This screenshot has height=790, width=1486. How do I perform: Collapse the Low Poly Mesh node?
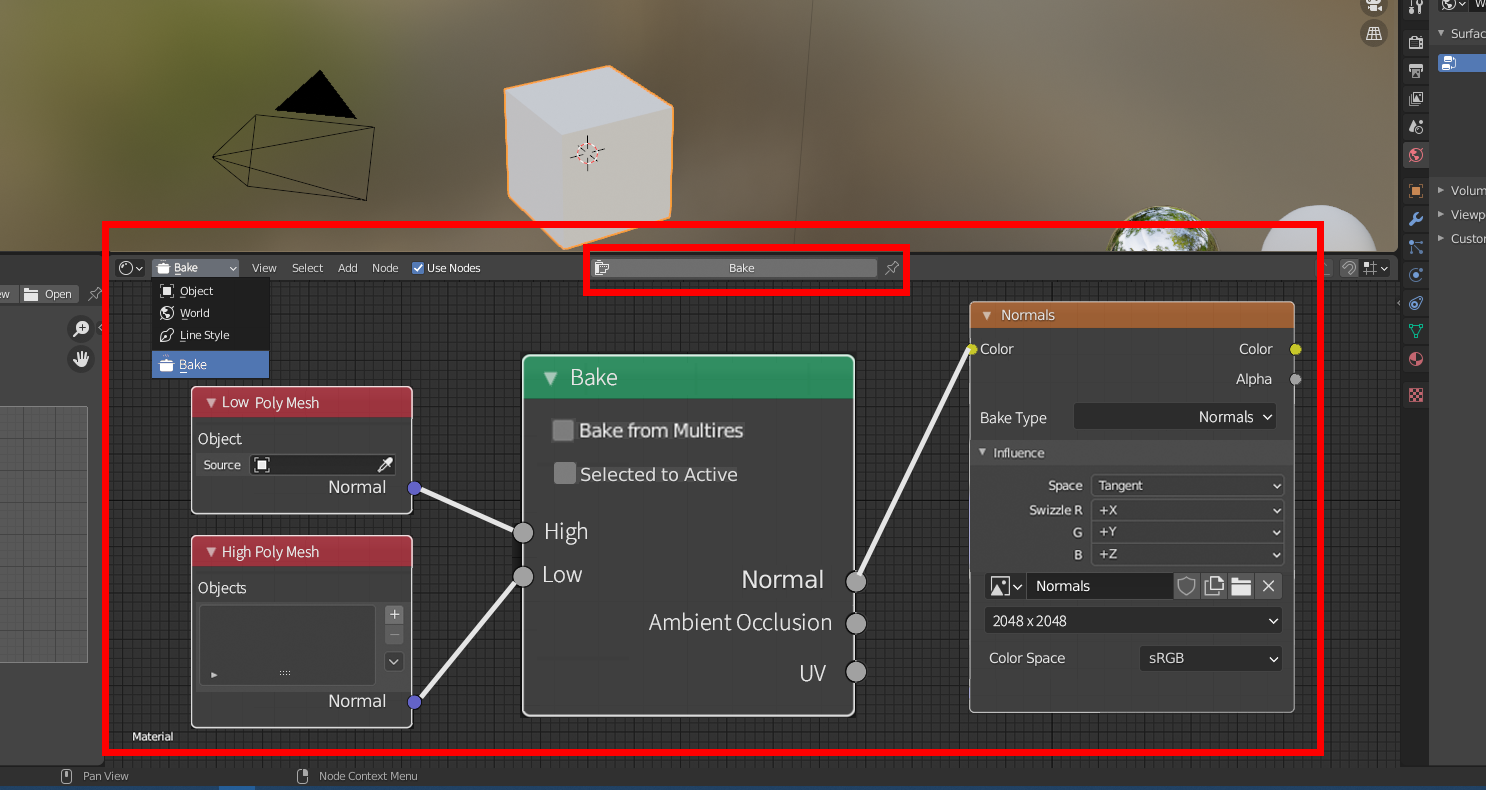click(211, 403)
